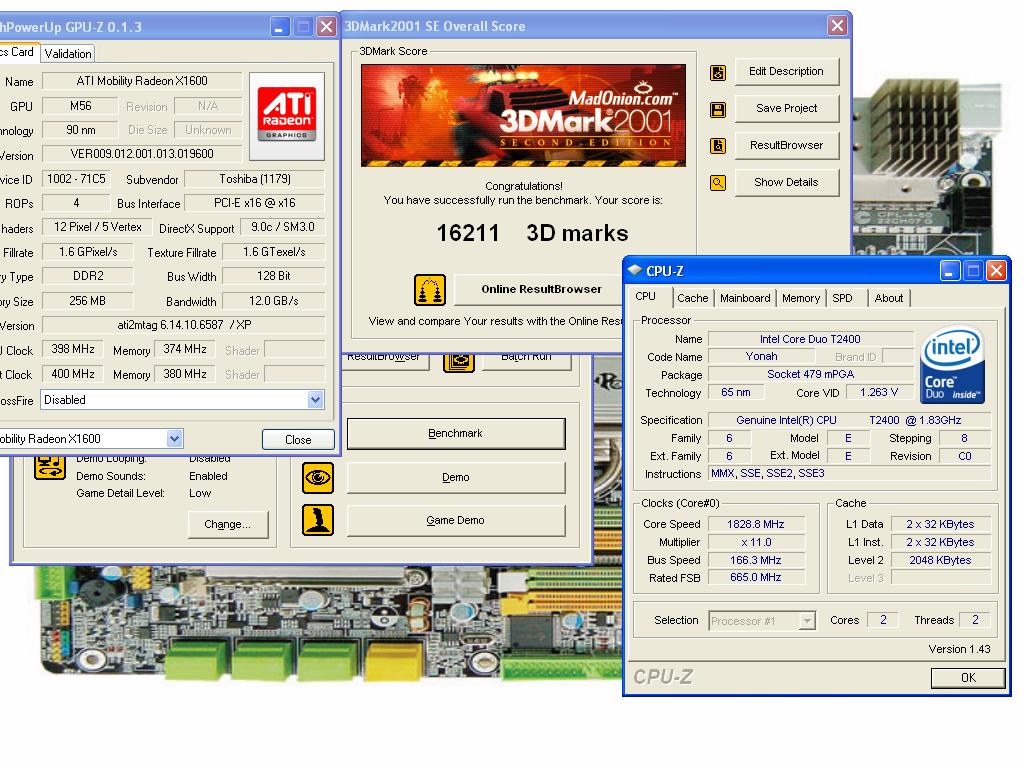This screenshot has height=768, width=1024.
Task: Switch to the Graphics Card tab
Action: 18,52
